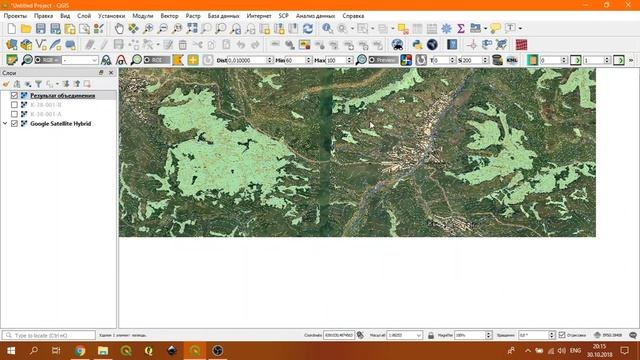Open the blue help book plugin icon
The width and height of the screenshot is (640, 360).
452,44
